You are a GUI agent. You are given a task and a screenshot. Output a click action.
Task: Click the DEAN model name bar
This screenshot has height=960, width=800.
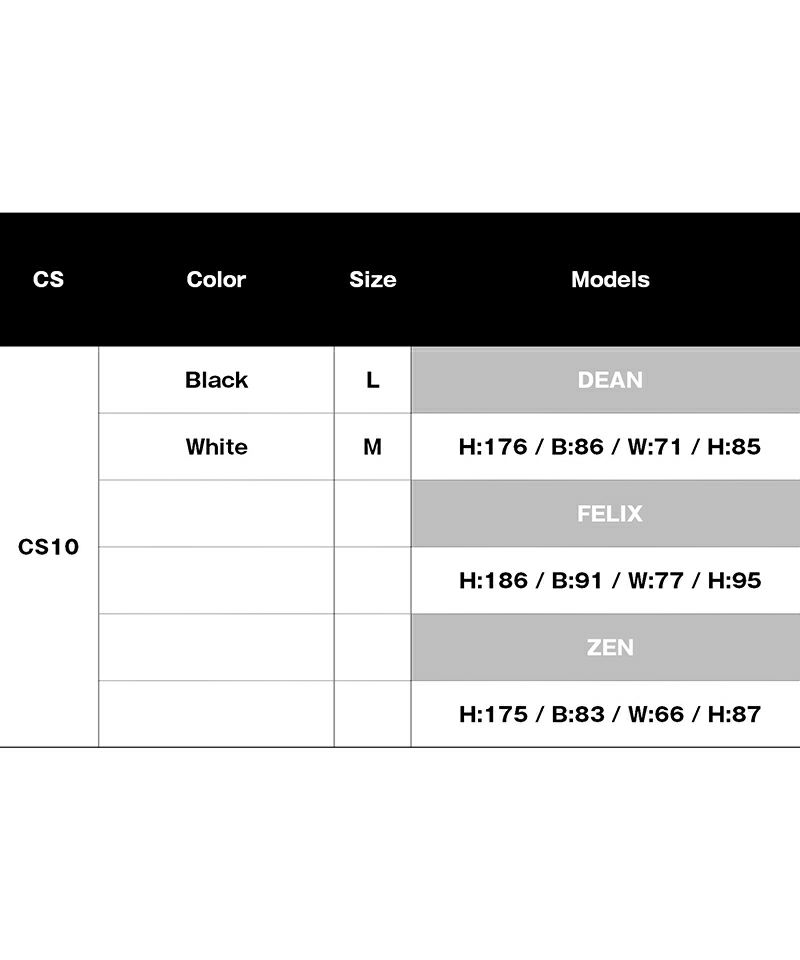click(610, 380)
